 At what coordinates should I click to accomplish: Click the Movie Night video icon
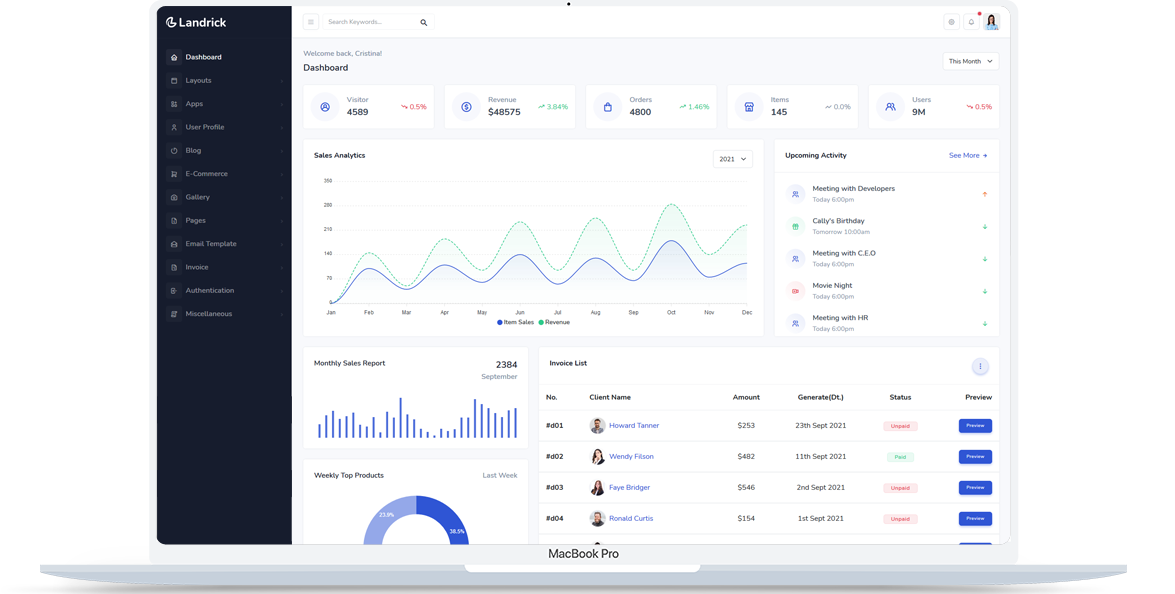pos(795,291)
